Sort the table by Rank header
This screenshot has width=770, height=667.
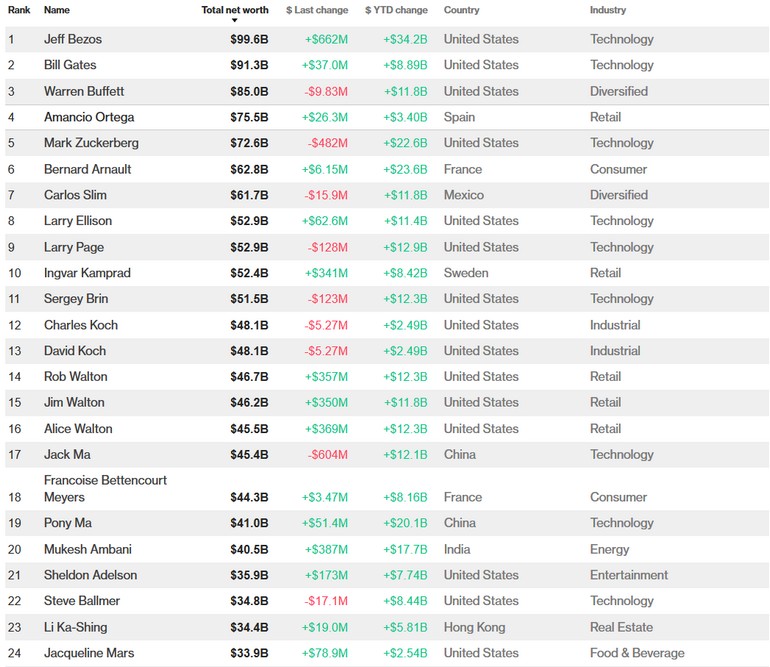[18, 10]
